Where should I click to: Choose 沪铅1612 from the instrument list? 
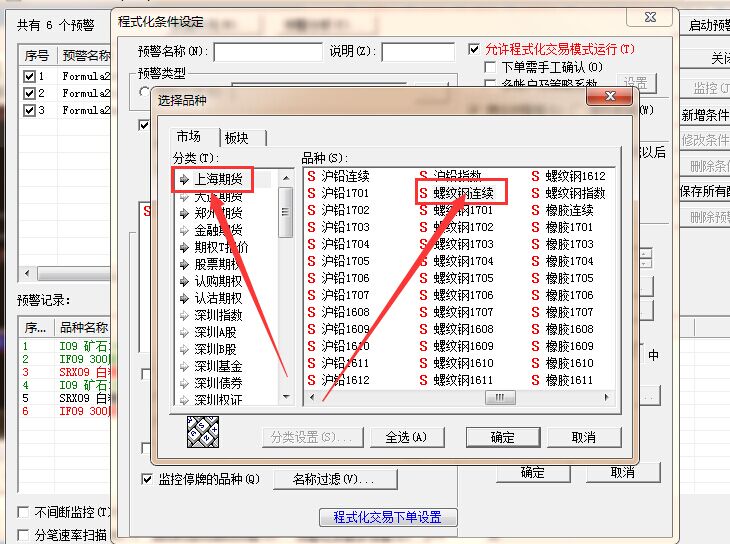(x=345, y=381)
